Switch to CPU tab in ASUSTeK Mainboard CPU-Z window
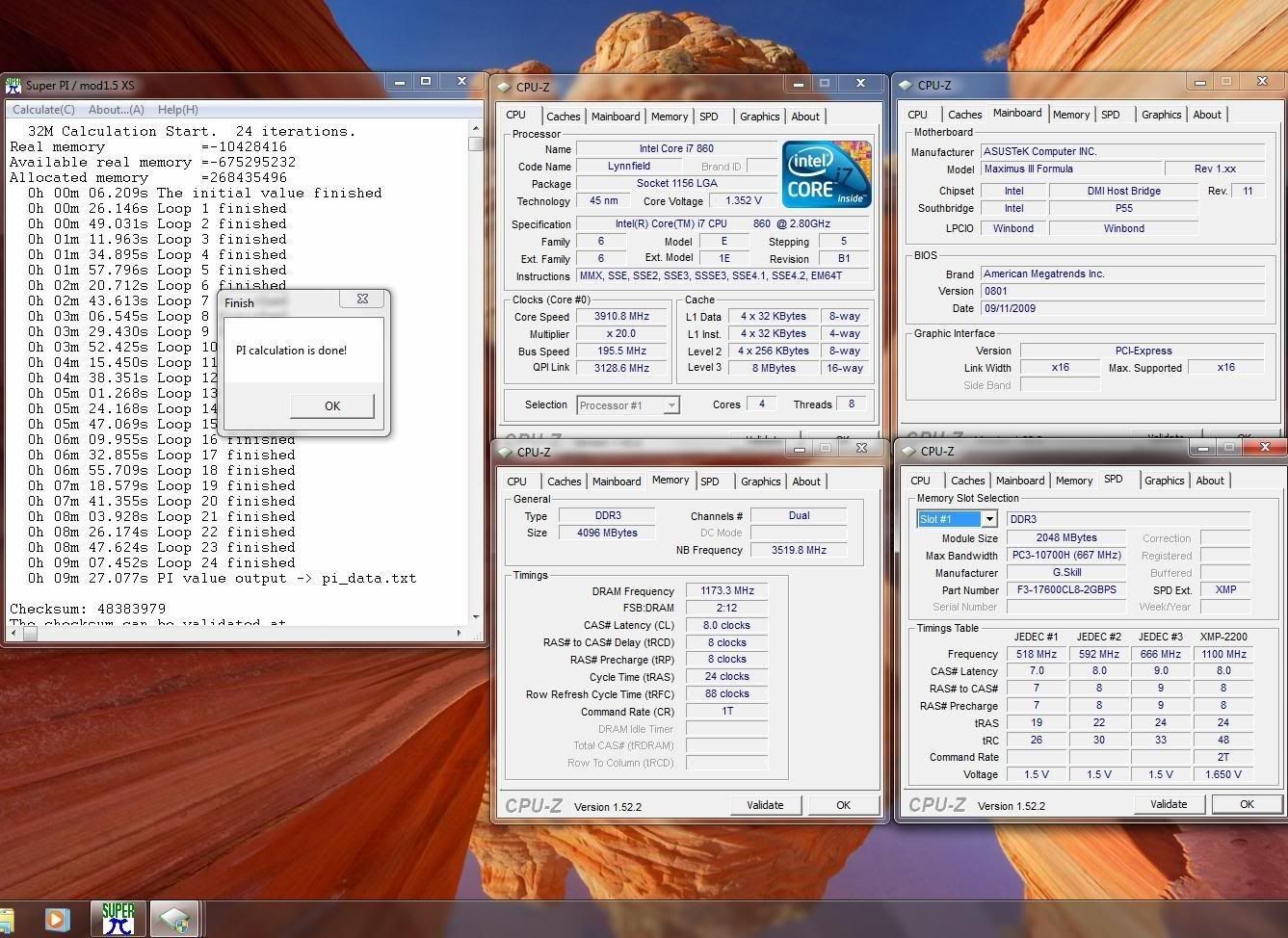 point(917,115)
